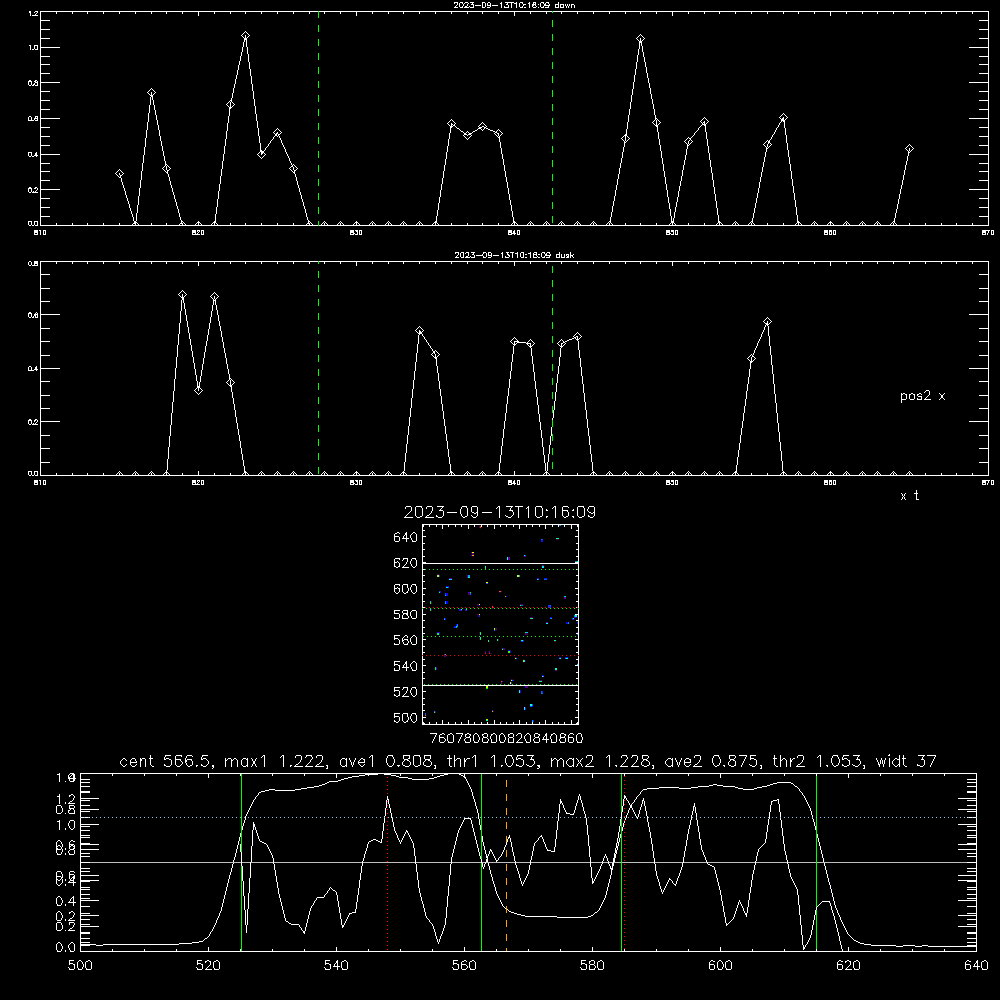Screen dimensions: 1000x1000
Task: Click the horizontal dotted threshold line in bottom plot
Action: point(528,818)
